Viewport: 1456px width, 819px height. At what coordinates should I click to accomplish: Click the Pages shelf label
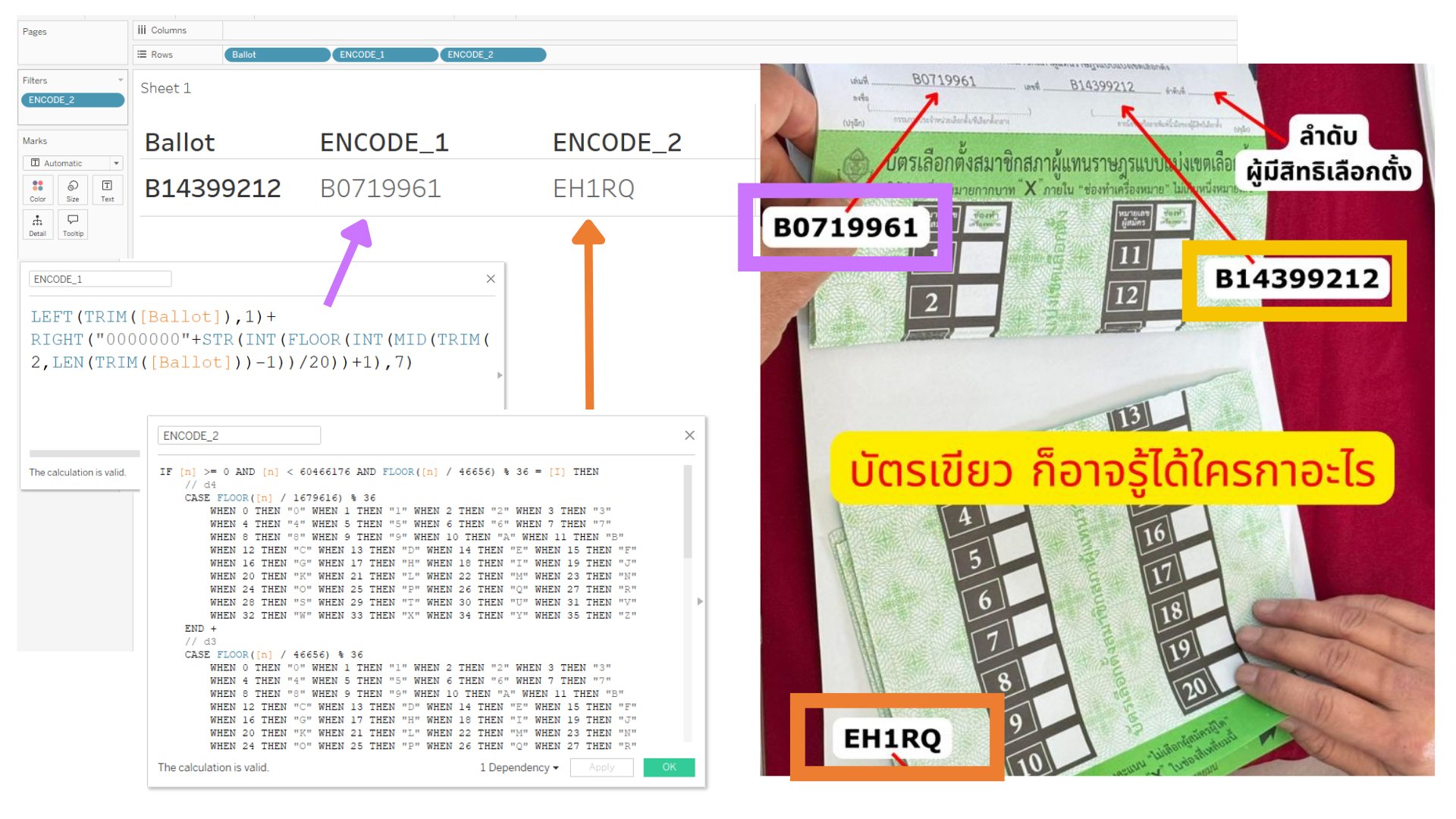tap(35, 32)
